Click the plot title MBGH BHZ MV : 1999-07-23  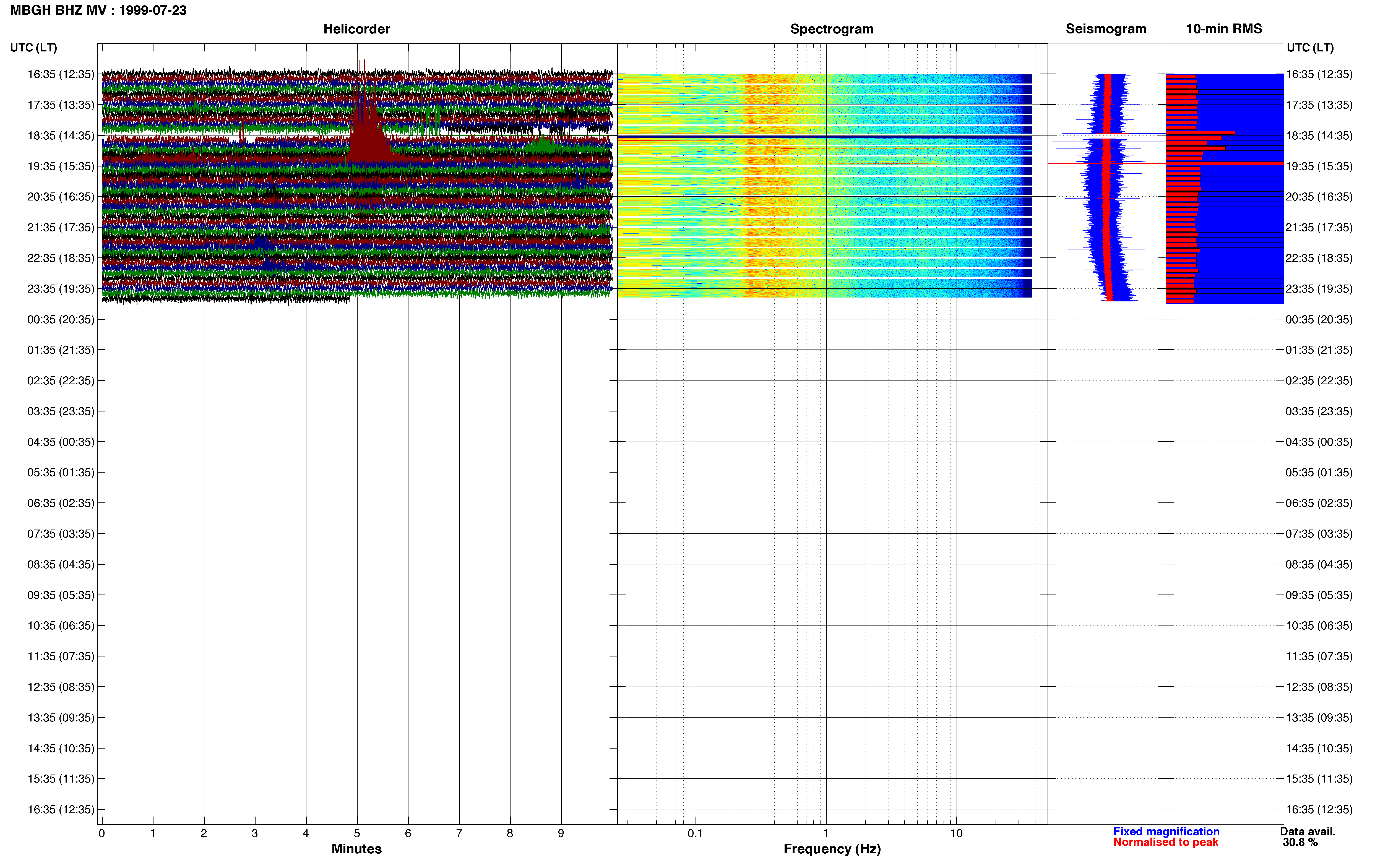pos(98,10)
